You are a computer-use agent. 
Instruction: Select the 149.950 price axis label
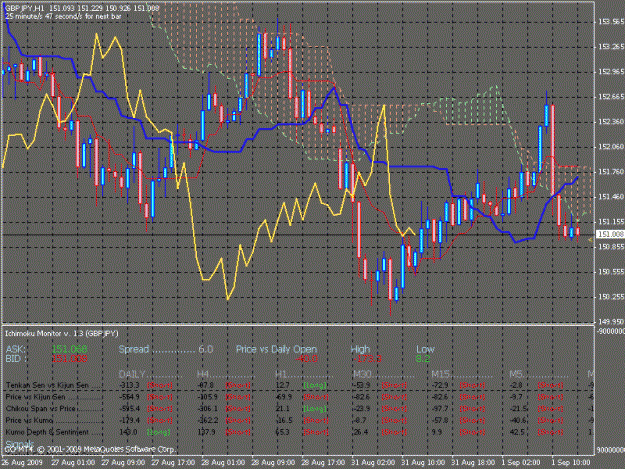[611, 321]
